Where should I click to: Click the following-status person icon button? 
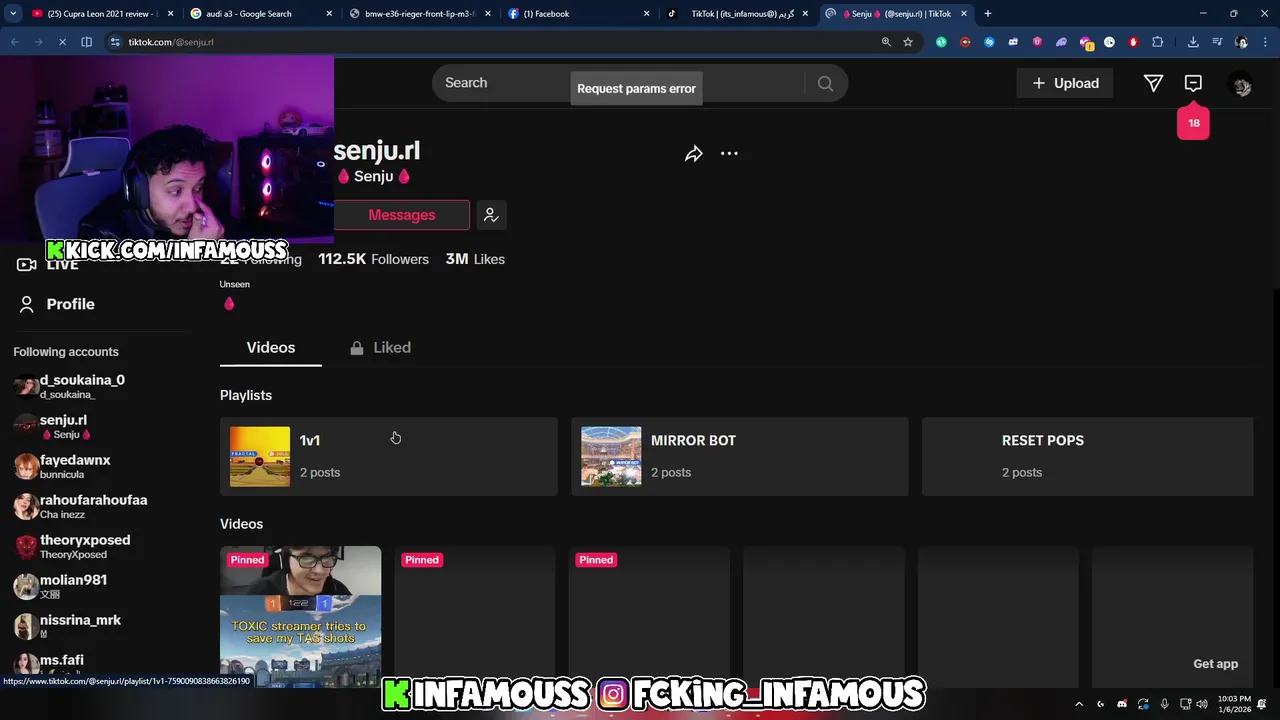491,215
